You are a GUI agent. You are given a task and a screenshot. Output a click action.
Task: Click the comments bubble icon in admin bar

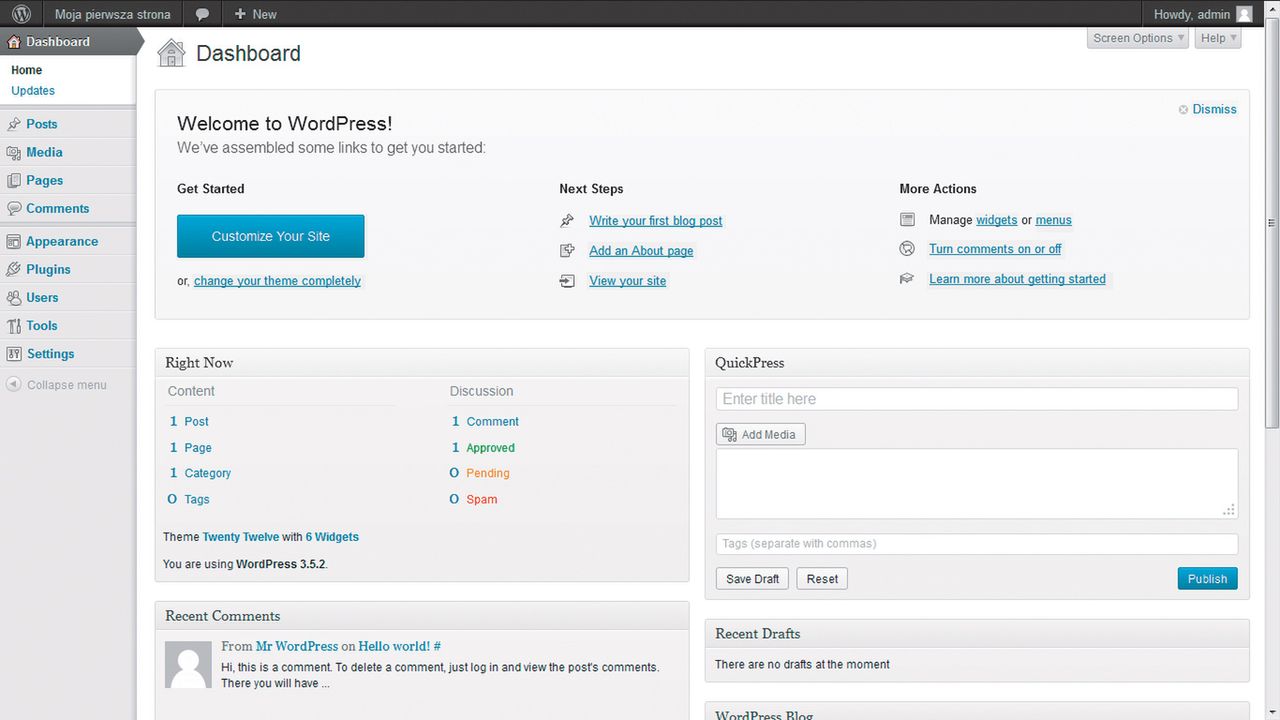coord(202,14)
